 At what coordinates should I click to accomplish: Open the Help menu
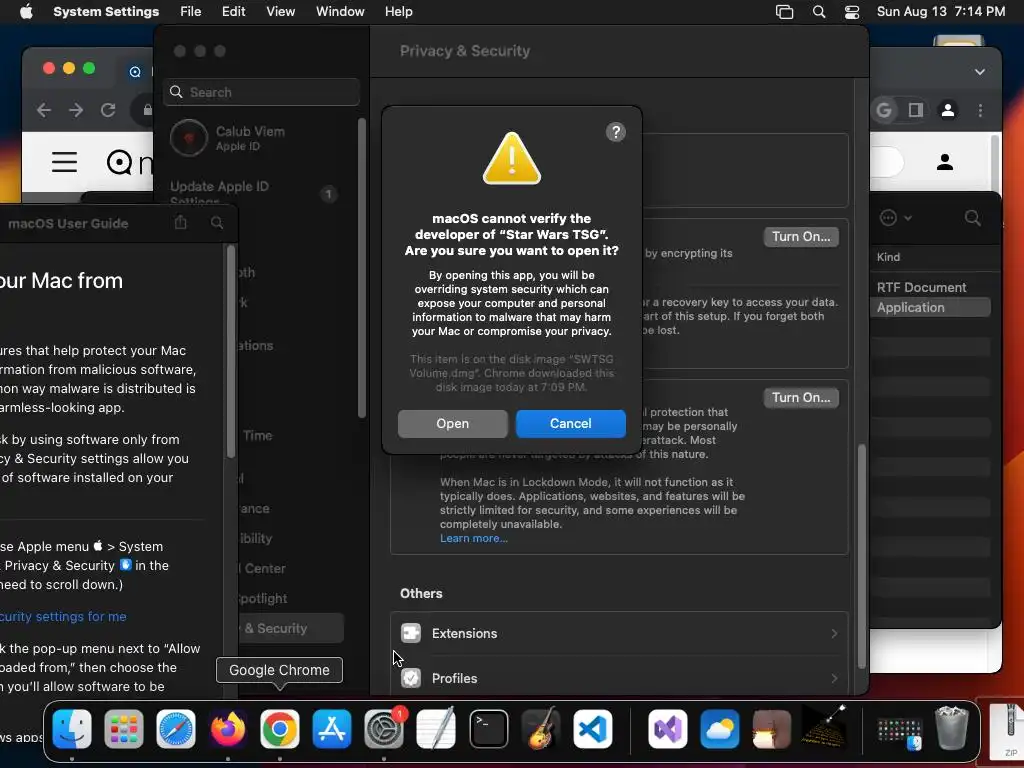pyautogui.click(x=398, y=12)
